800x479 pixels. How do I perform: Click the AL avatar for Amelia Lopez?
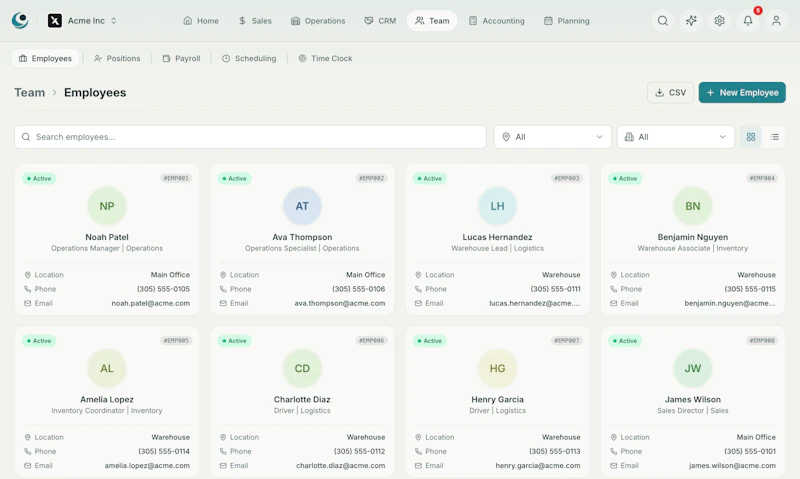click(107, 368)
